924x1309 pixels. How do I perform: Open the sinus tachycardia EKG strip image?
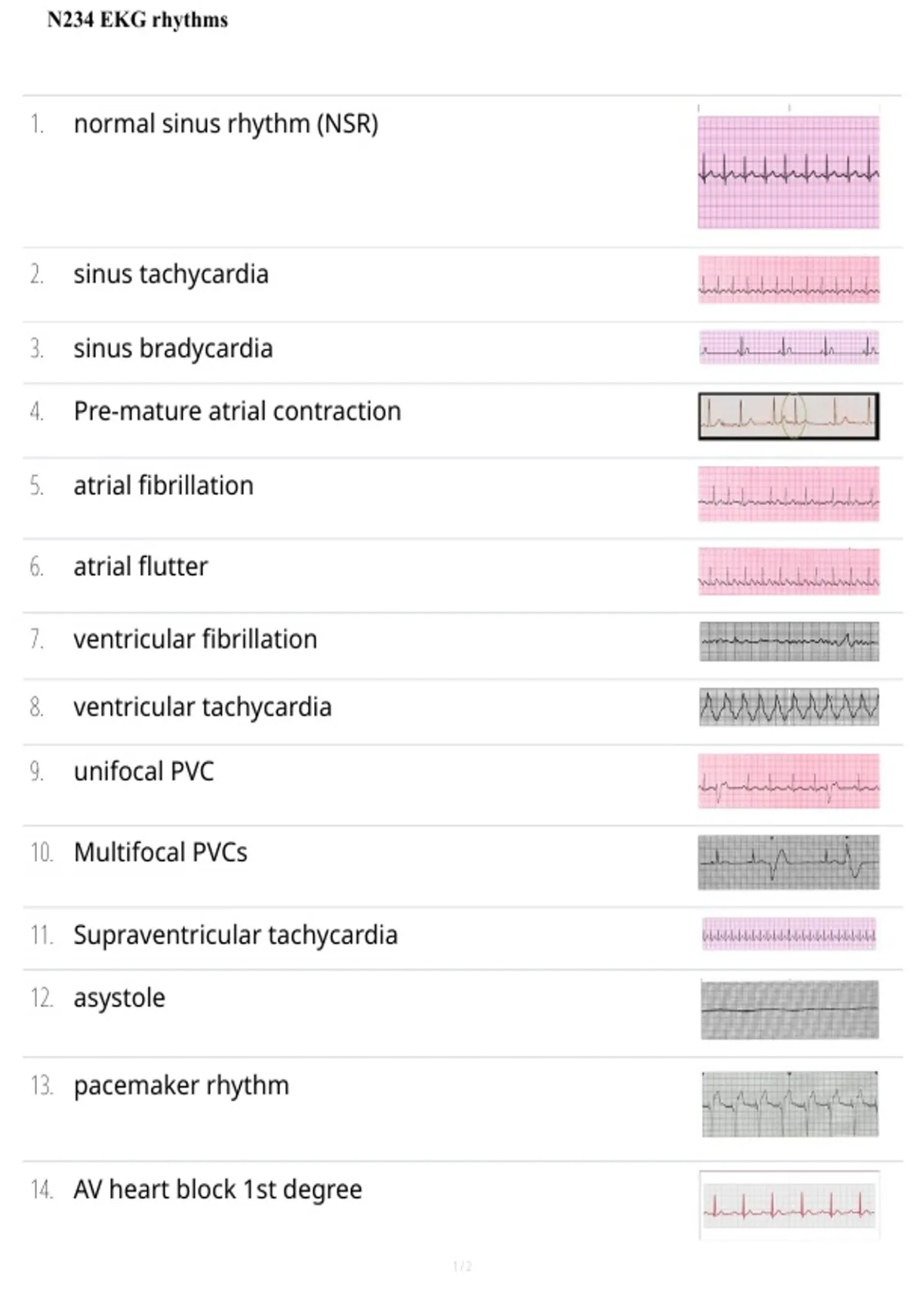(x=788, y=280)
